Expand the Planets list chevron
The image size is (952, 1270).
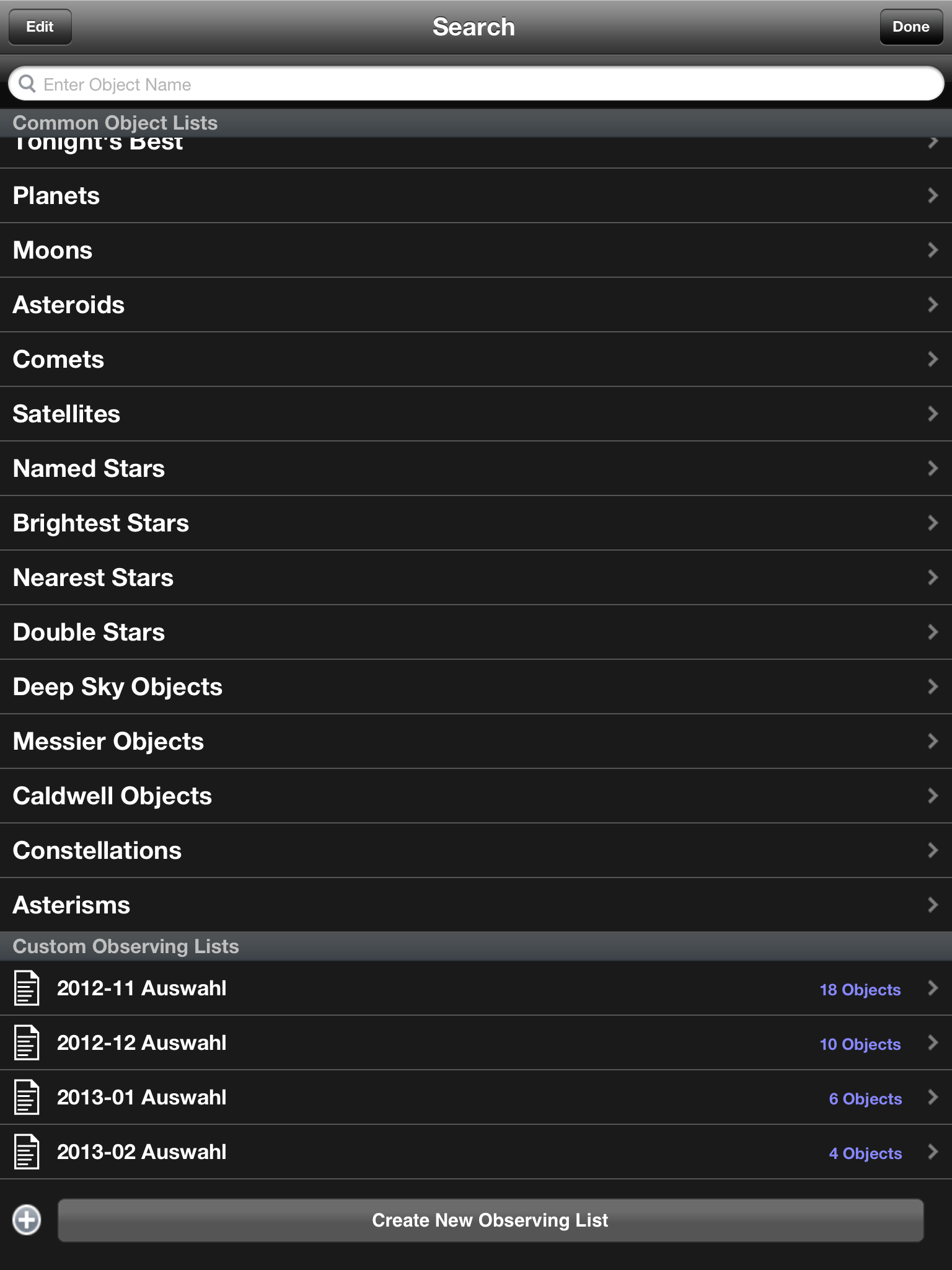click(932, 195)
